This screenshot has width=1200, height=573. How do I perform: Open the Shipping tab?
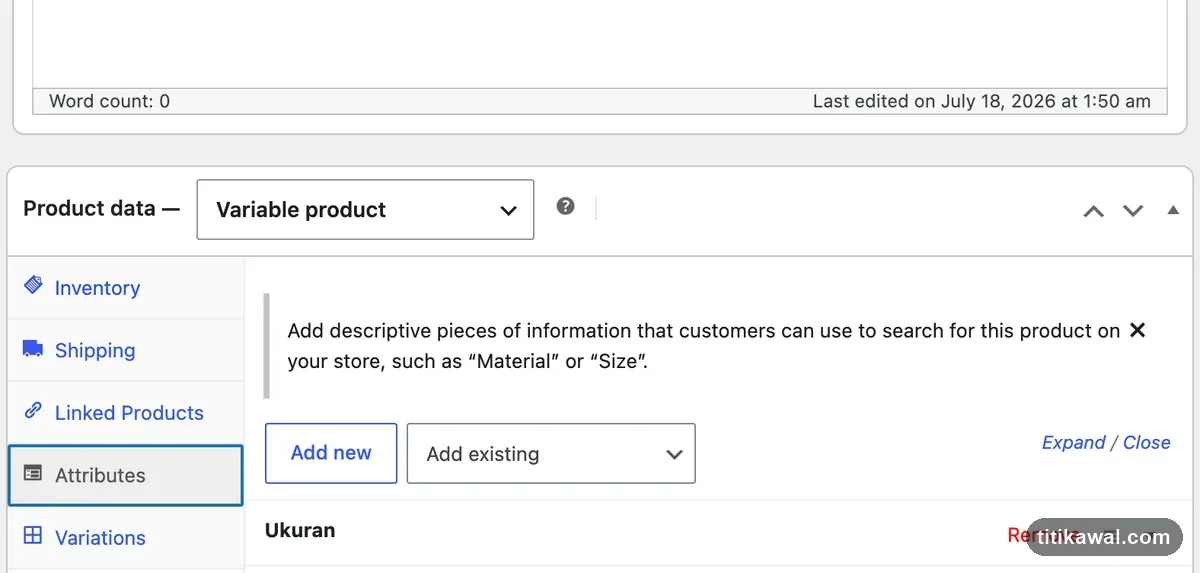click(x=126, y=350)
